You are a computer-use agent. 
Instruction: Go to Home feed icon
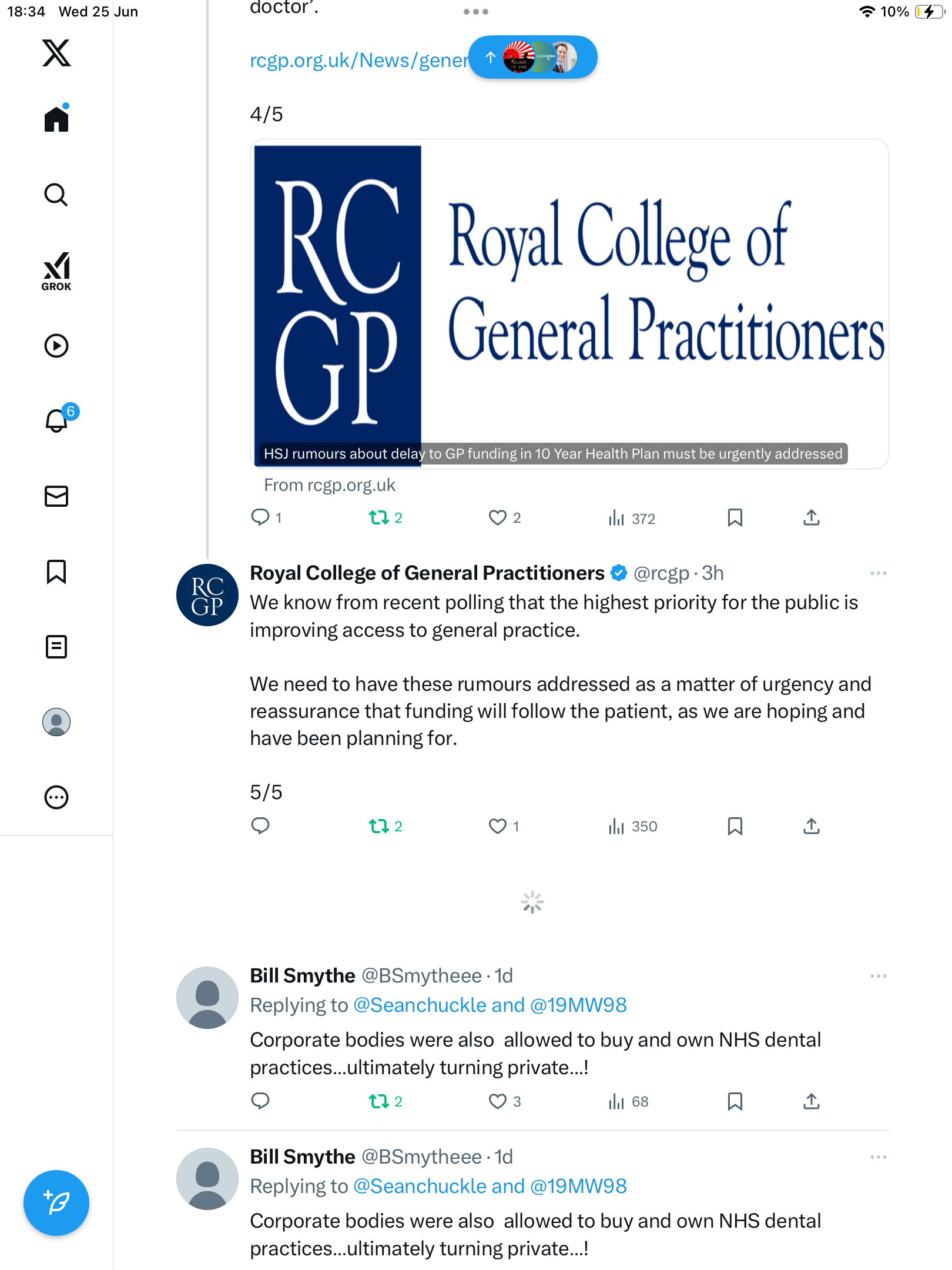coord(56,118)
